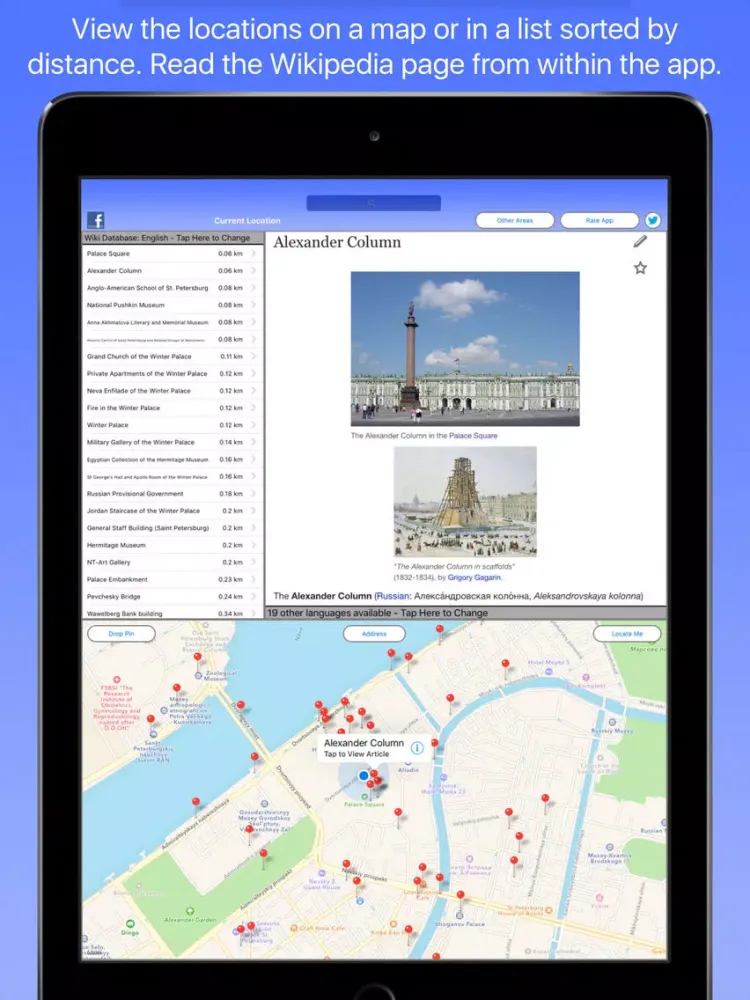This screenshot has width=750, height=1000.
Task: Open the Facebook share icon
Action: pos(96,220)
